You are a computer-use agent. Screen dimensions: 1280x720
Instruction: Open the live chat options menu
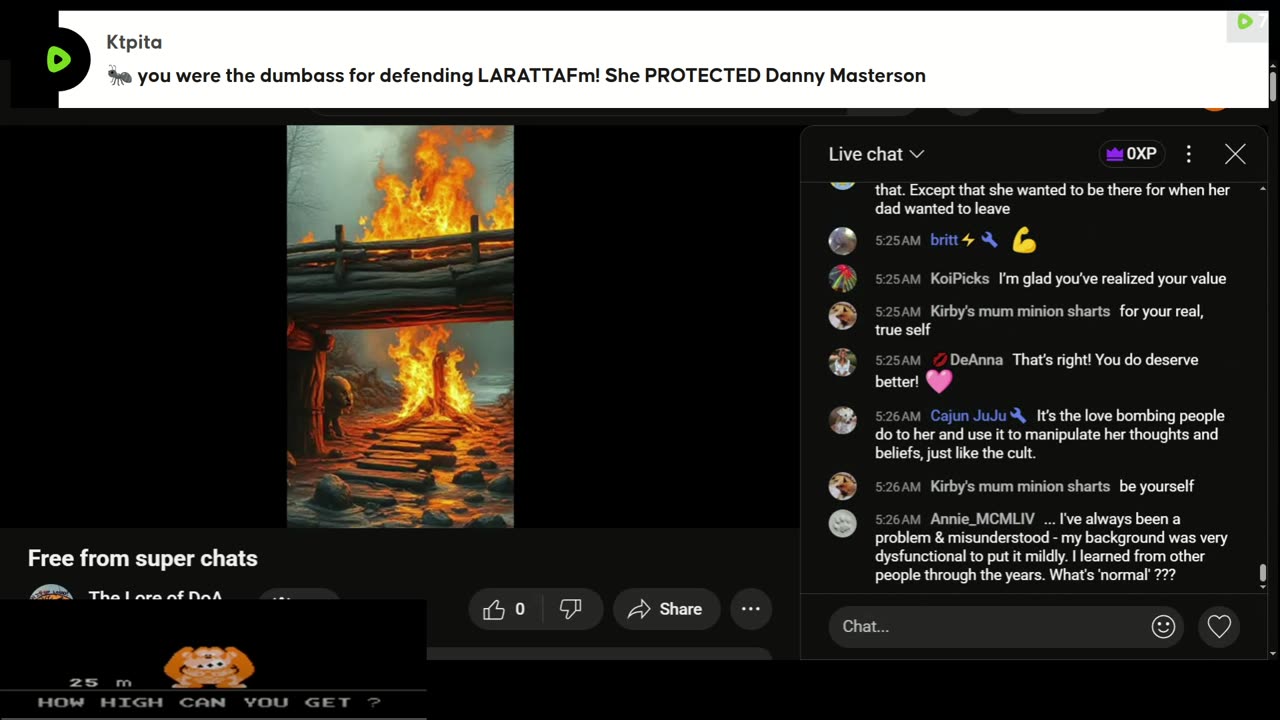[x=1188, y=154]
